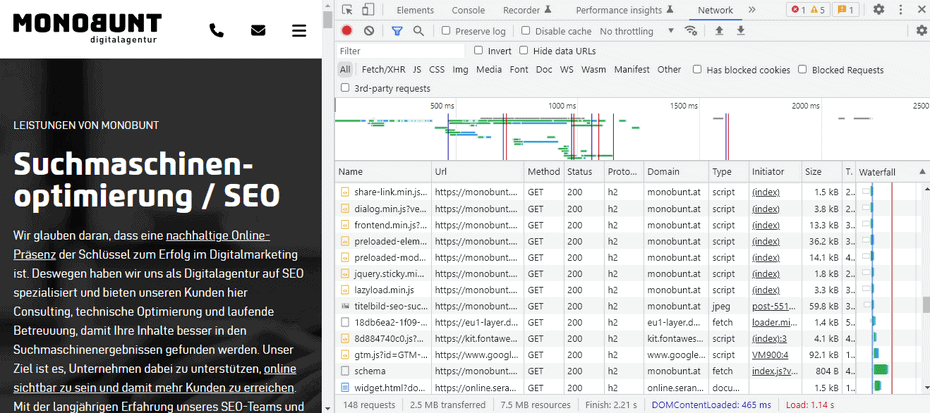Filter requests by Wasm
This screenshot has height=413, width=930.
point(593,69)
